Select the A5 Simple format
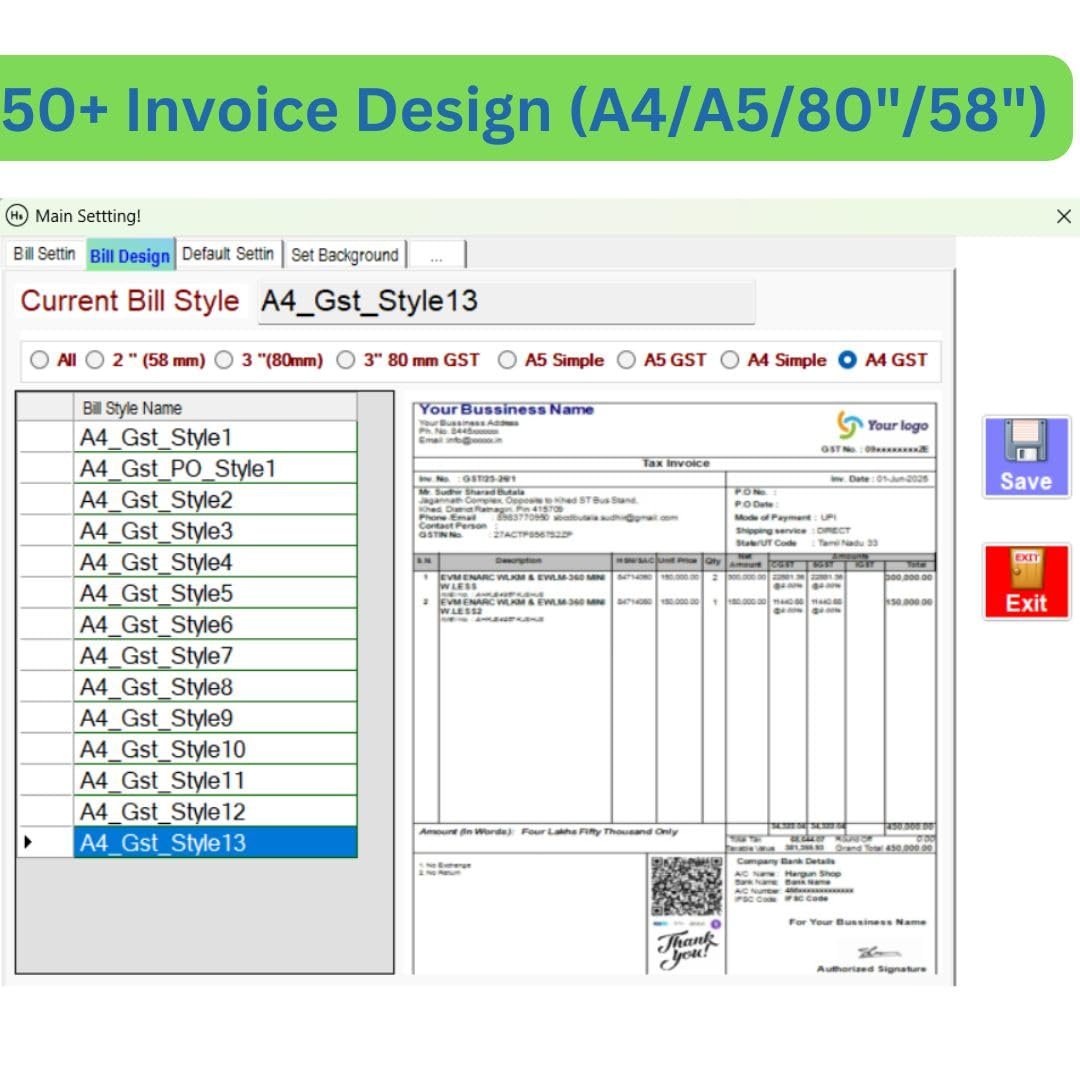 coord(508,360)
